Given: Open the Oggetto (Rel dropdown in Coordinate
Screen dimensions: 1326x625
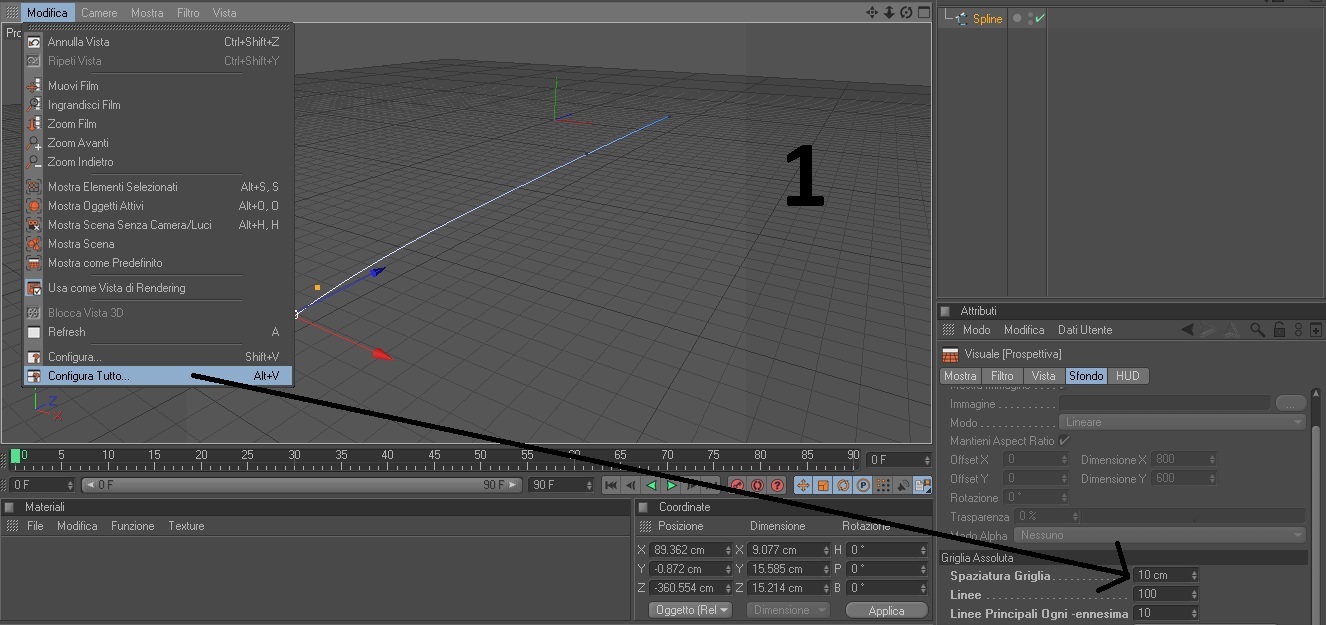Looking at the screenshot, I should [690, 610].
